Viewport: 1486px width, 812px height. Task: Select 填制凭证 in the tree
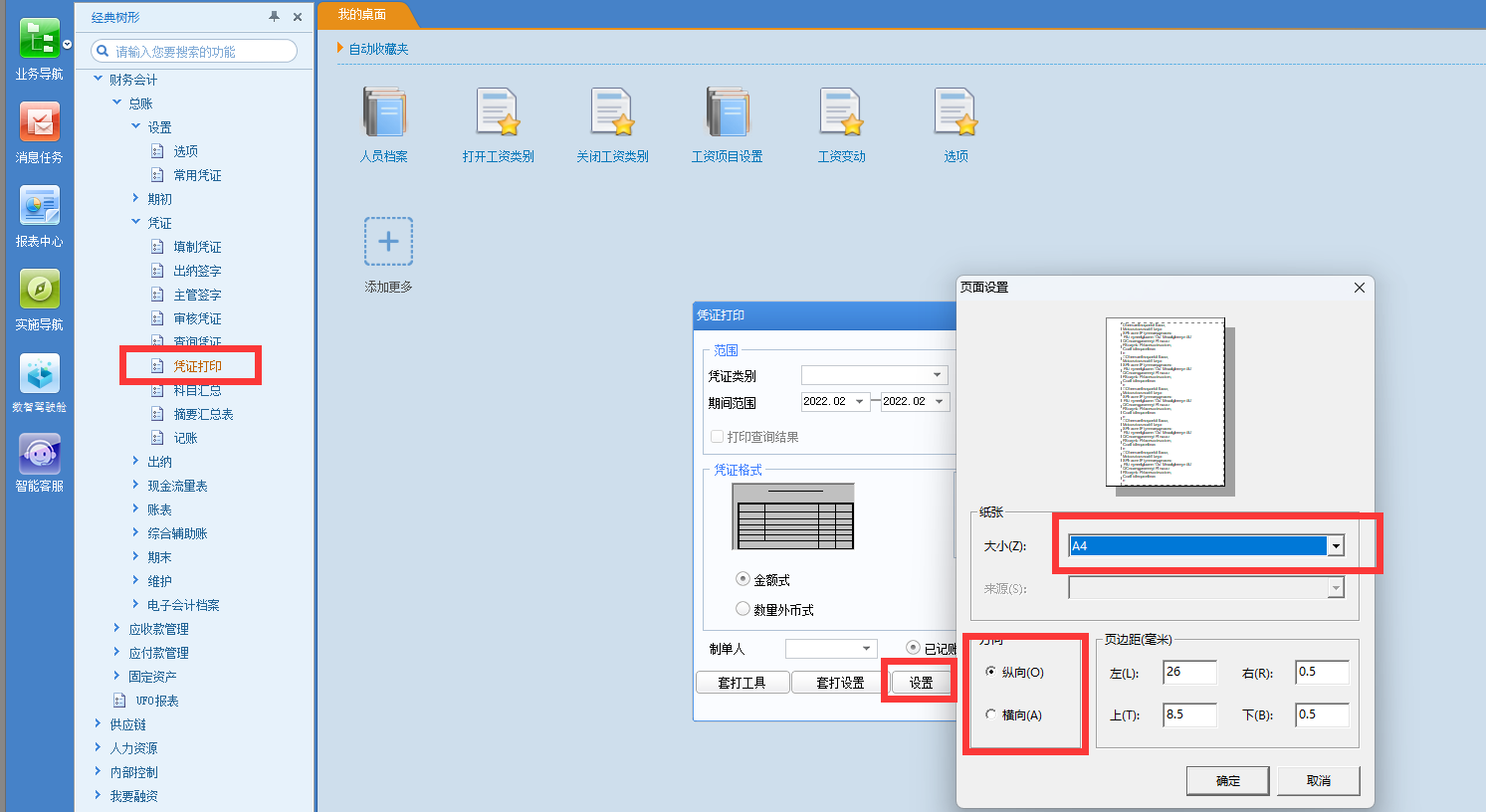197,247
